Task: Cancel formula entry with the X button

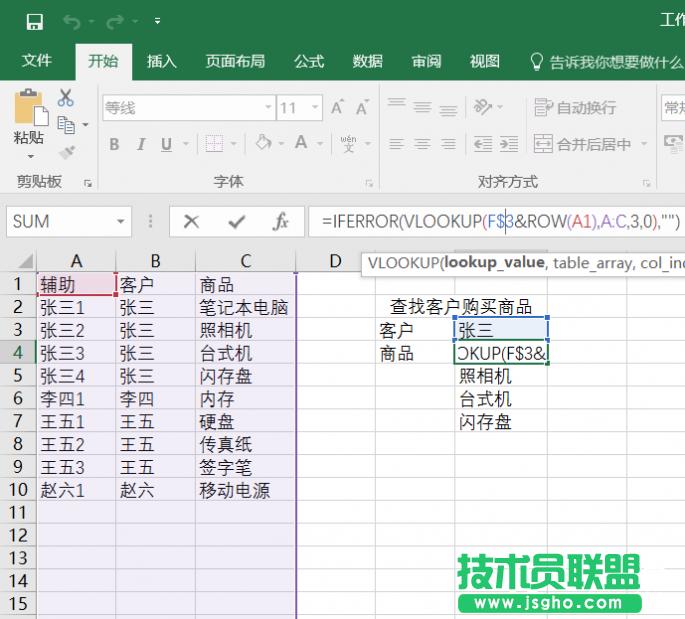Action: [x=191, y=221]
